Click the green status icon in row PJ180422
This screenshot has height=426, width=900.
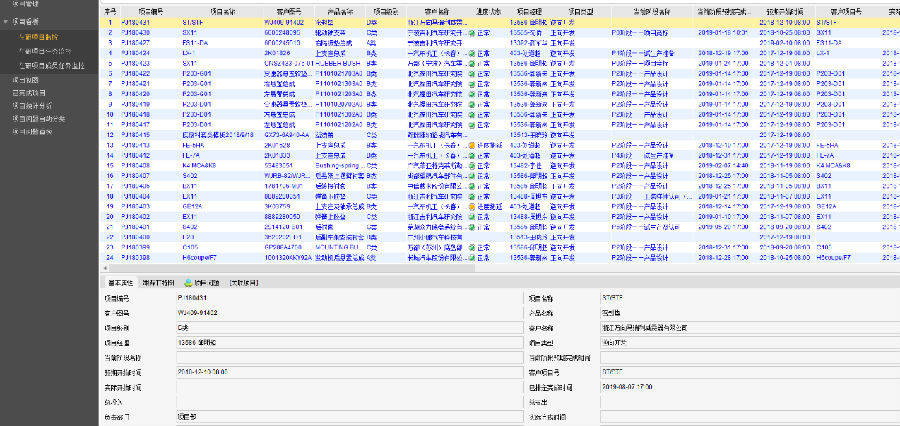472,73
